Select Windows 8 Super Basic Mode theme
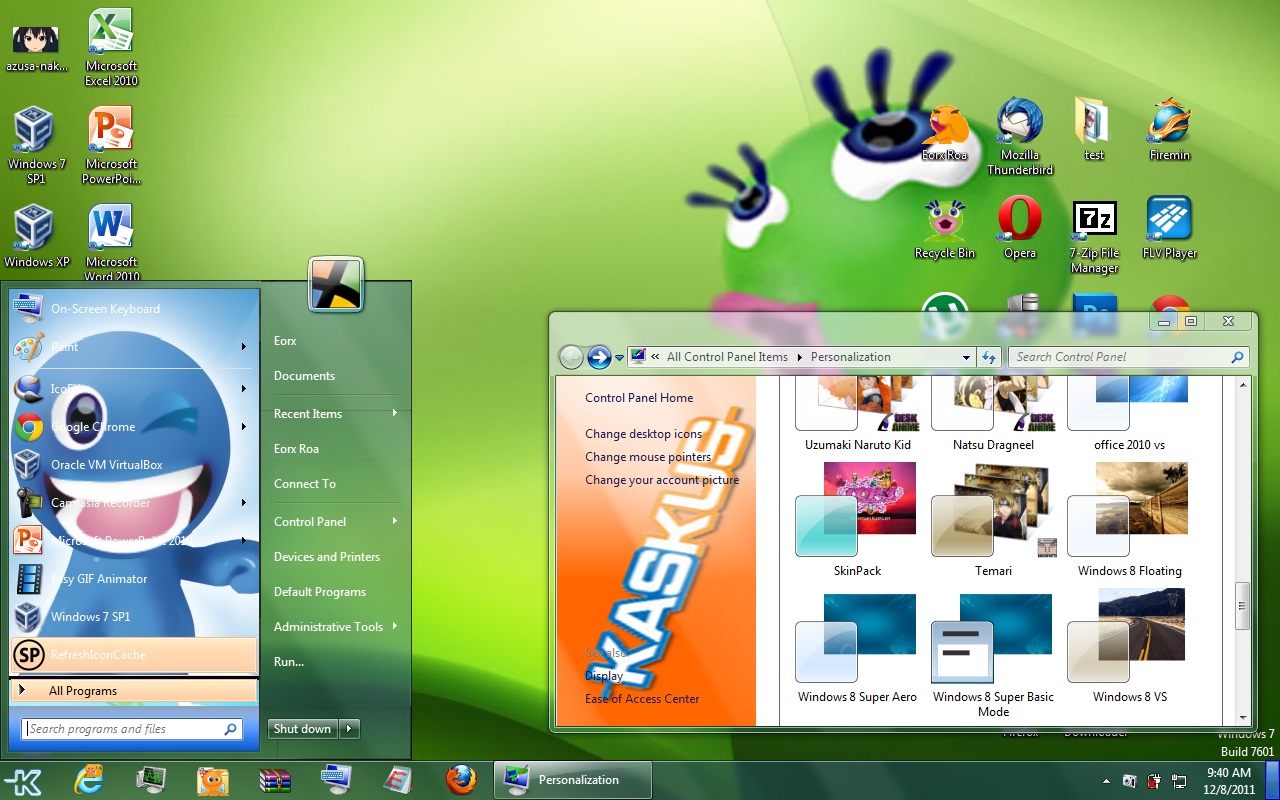The image size is (1280, 800). coord(993,654)
